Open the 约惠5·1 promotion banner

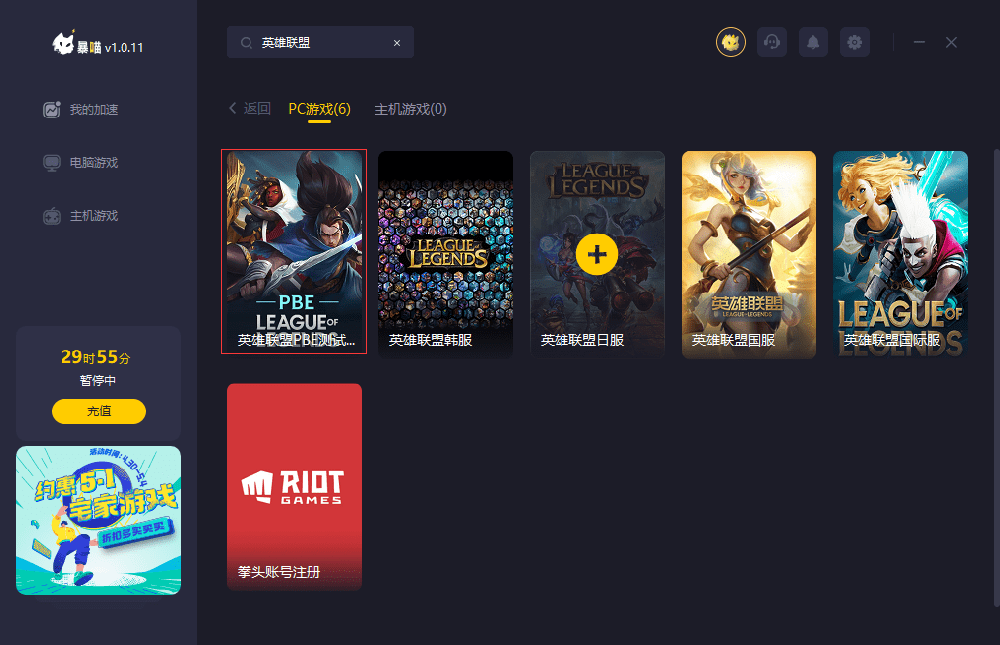click(98, 520)
